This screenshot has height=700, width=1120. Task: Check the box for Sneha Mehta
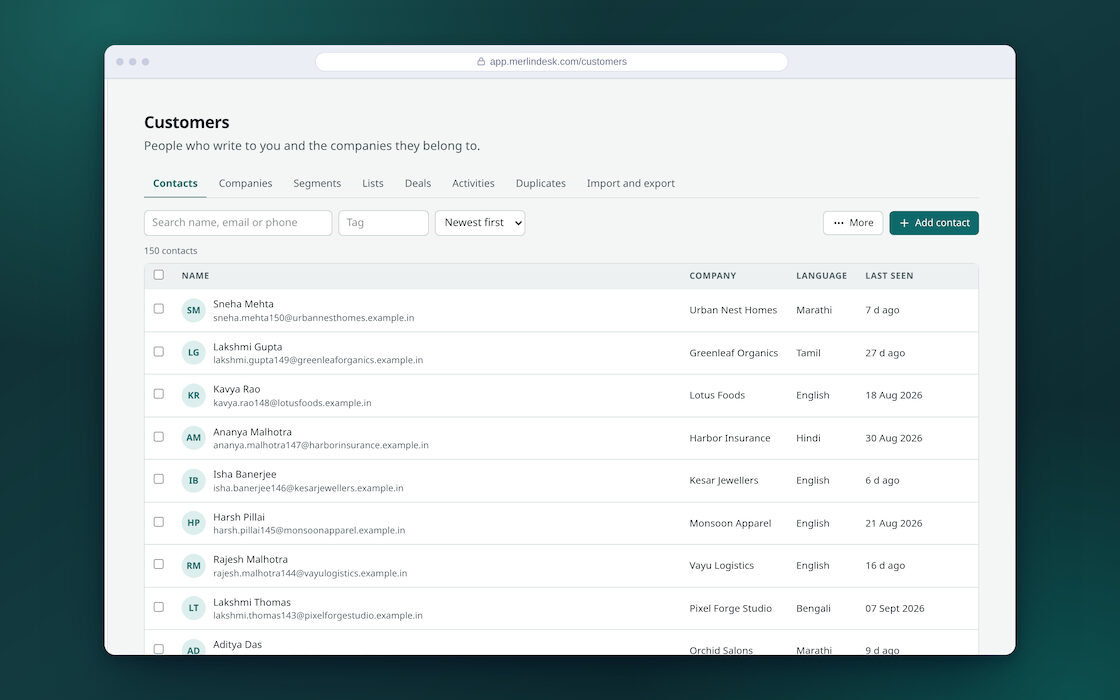coord(159,309)
